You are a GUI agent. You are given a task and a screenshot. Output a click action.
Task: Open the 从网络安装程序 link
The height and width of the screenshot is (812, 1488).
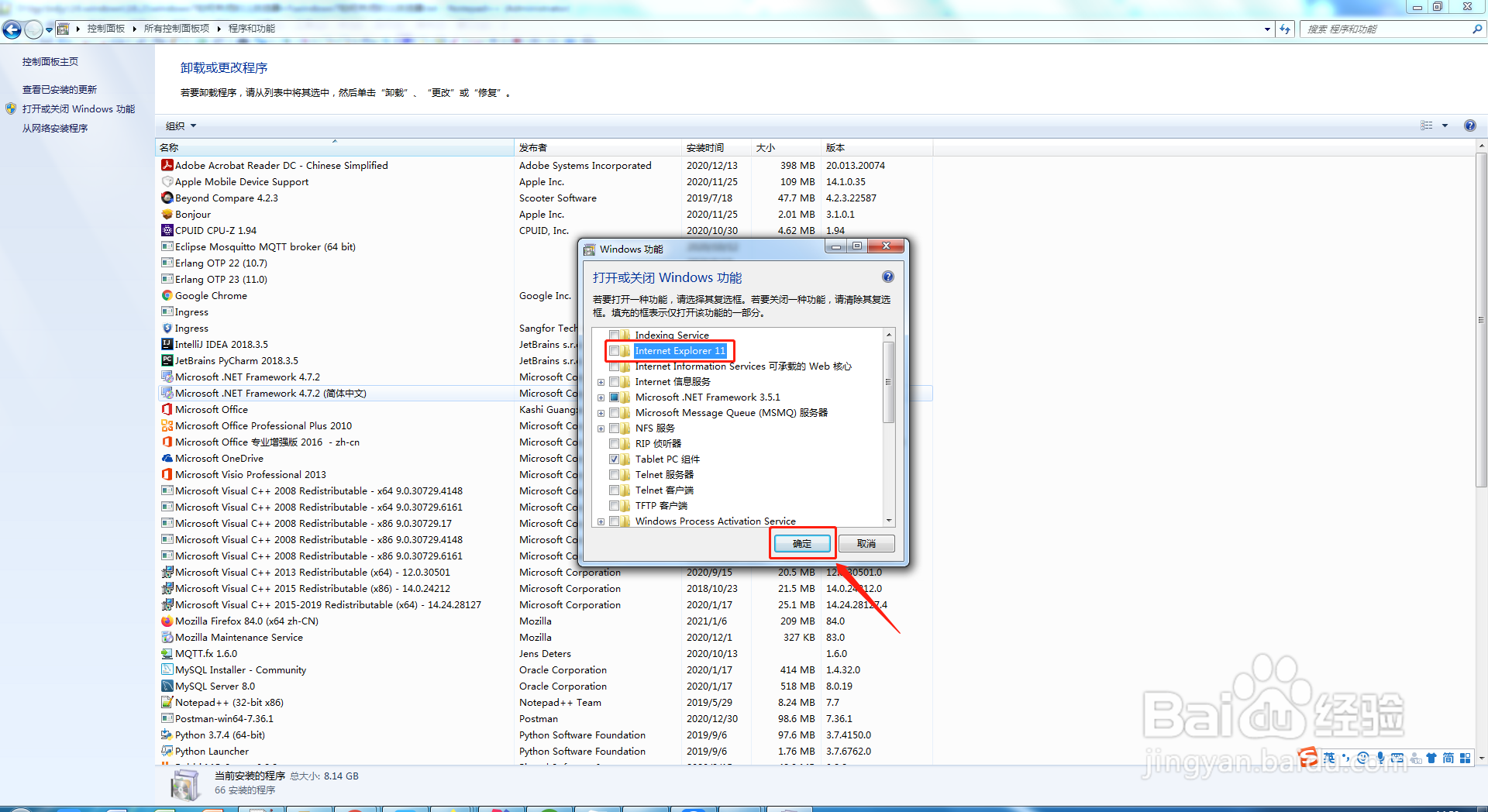coord(55,128)
